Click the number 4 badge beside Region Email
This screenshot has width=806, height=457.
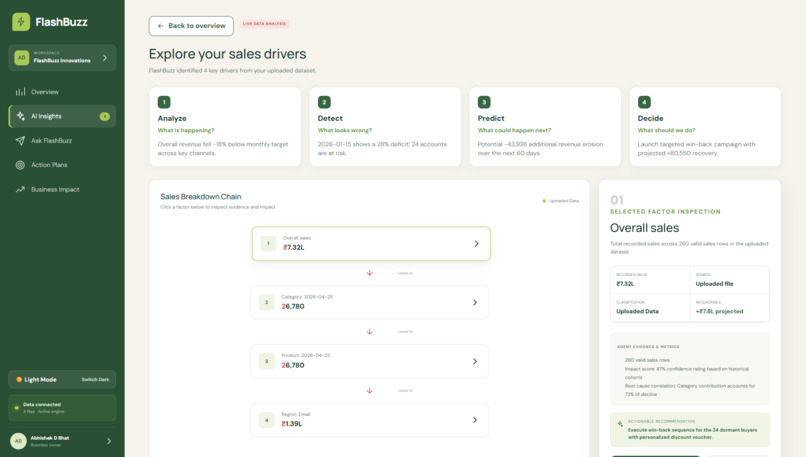pyautogui.click(x=266, y=420)
